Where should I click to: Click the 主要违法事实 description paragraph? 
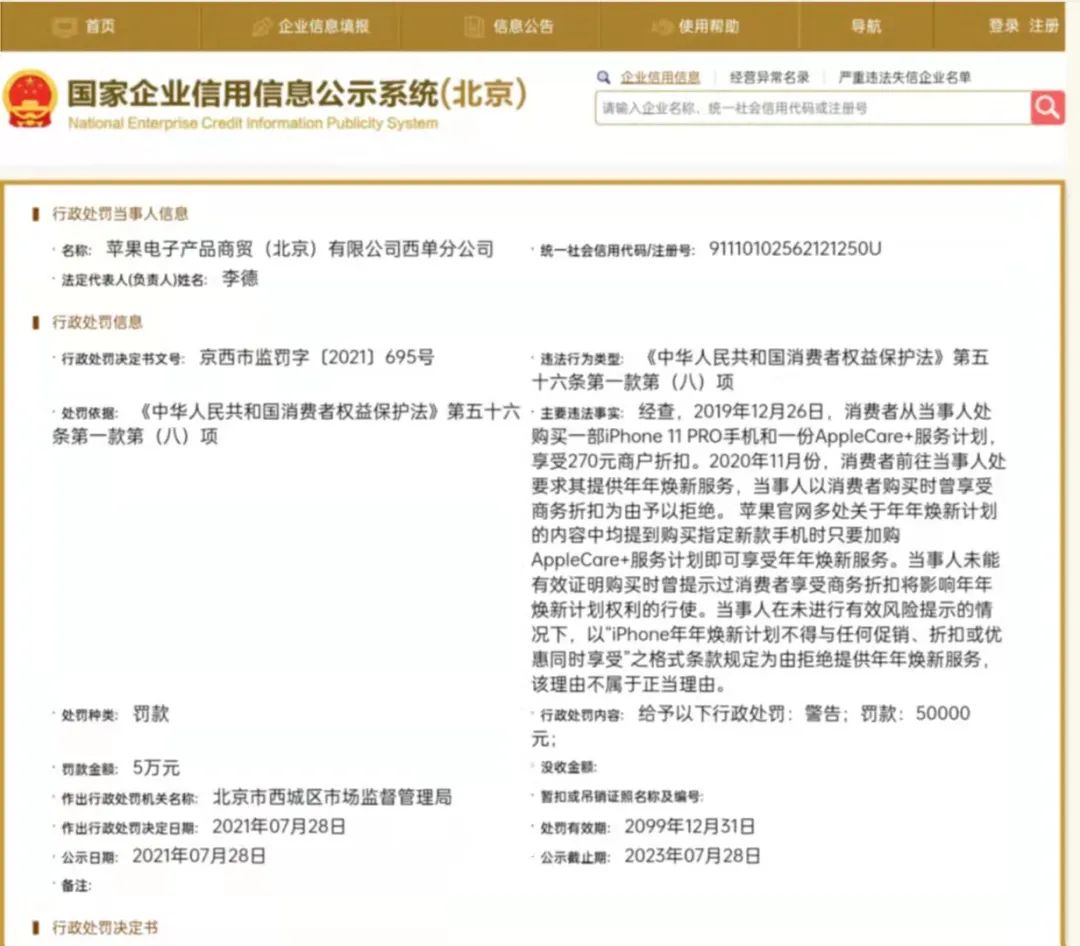769,548
